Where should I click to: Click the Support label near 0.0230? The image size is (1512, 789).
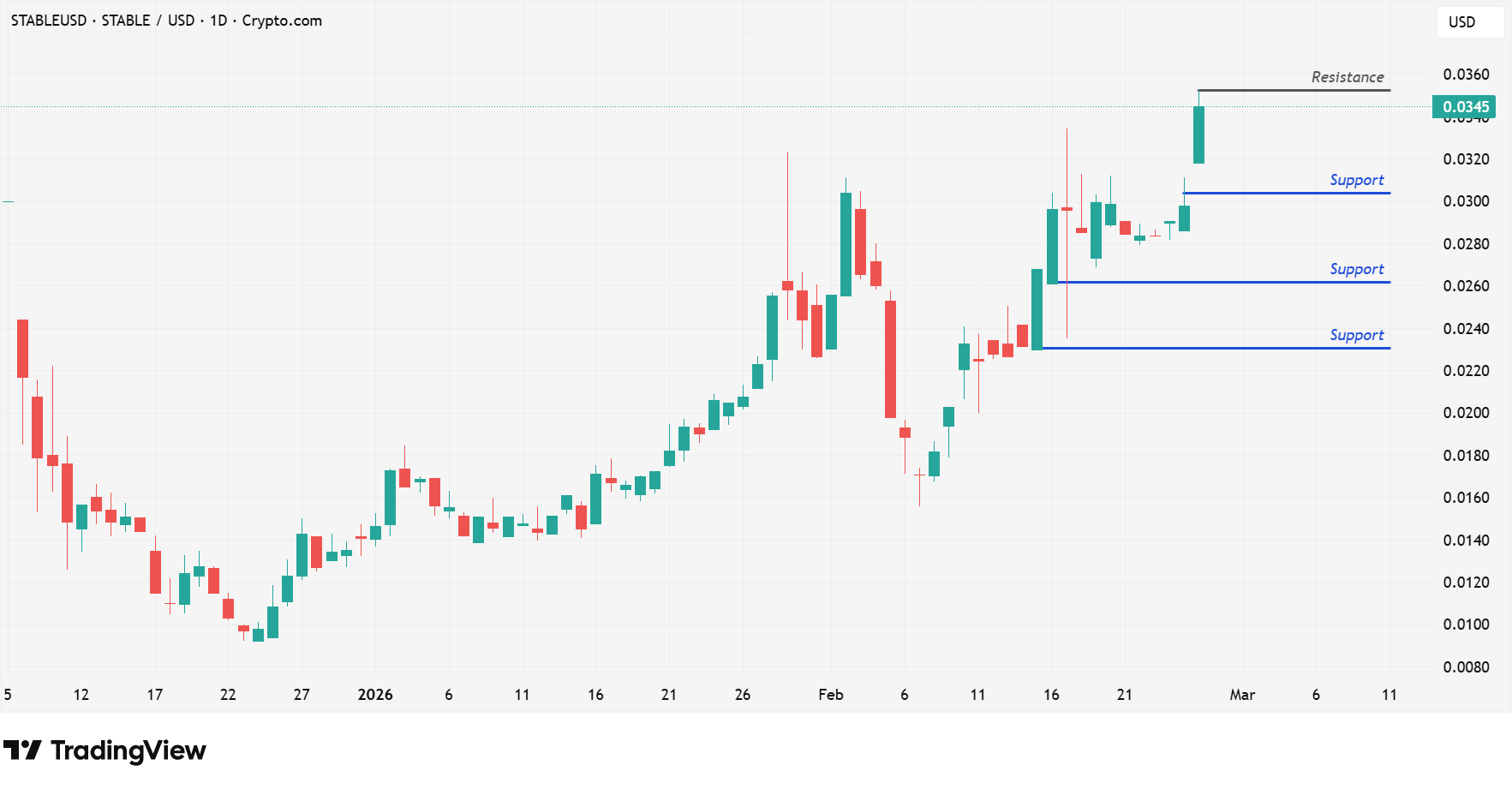pos(1356,335)
